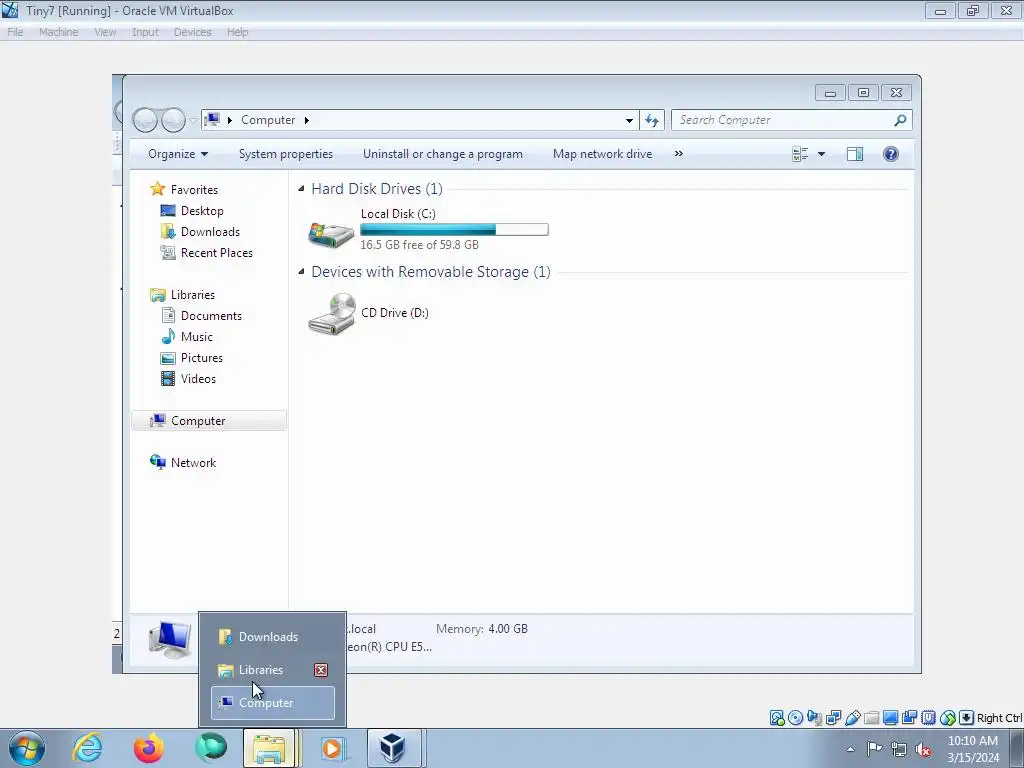Click the magnifier icon in search box

click(900, 120)
